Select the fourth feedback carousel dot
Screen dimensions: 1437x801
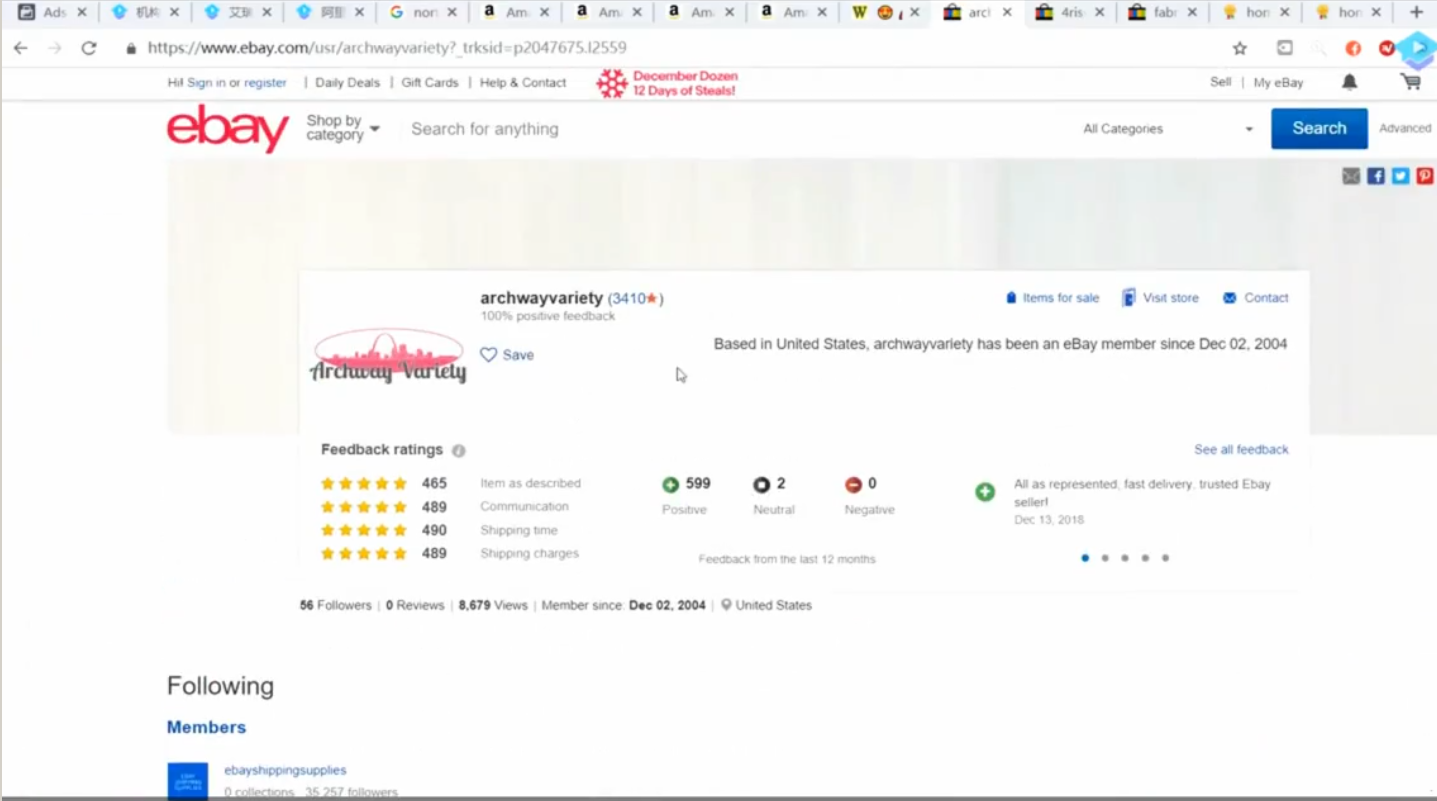click(x=1145, y=558)
